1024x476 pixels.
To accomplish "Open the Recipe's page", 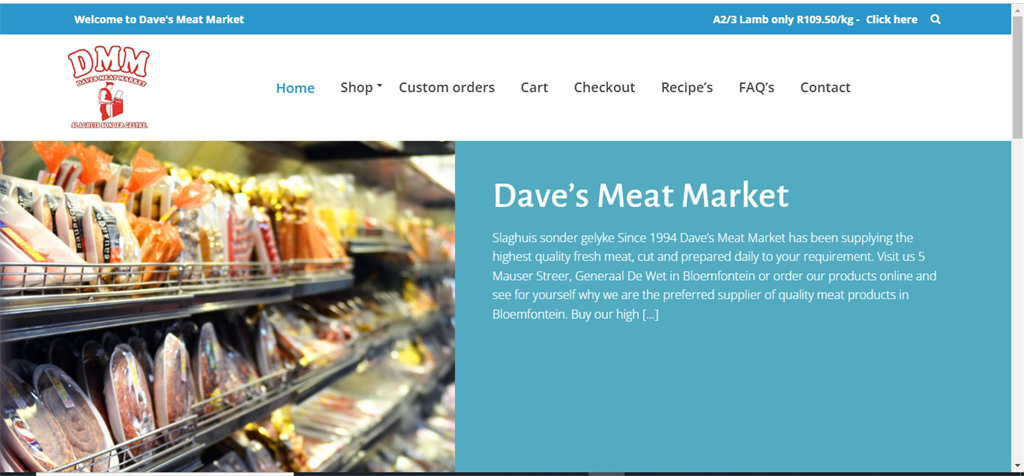I will pyautogui.click(x=687, y=87).
